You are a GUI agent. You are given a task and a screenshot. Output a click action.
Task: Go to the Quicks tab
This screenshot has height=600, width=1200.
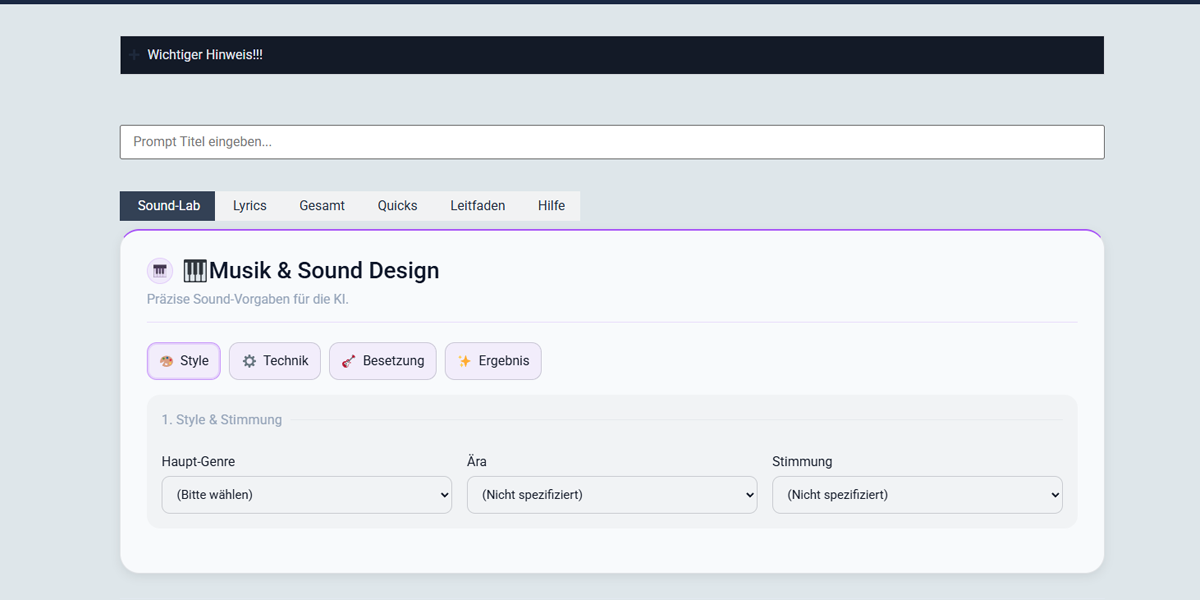[x=397, y=206]
